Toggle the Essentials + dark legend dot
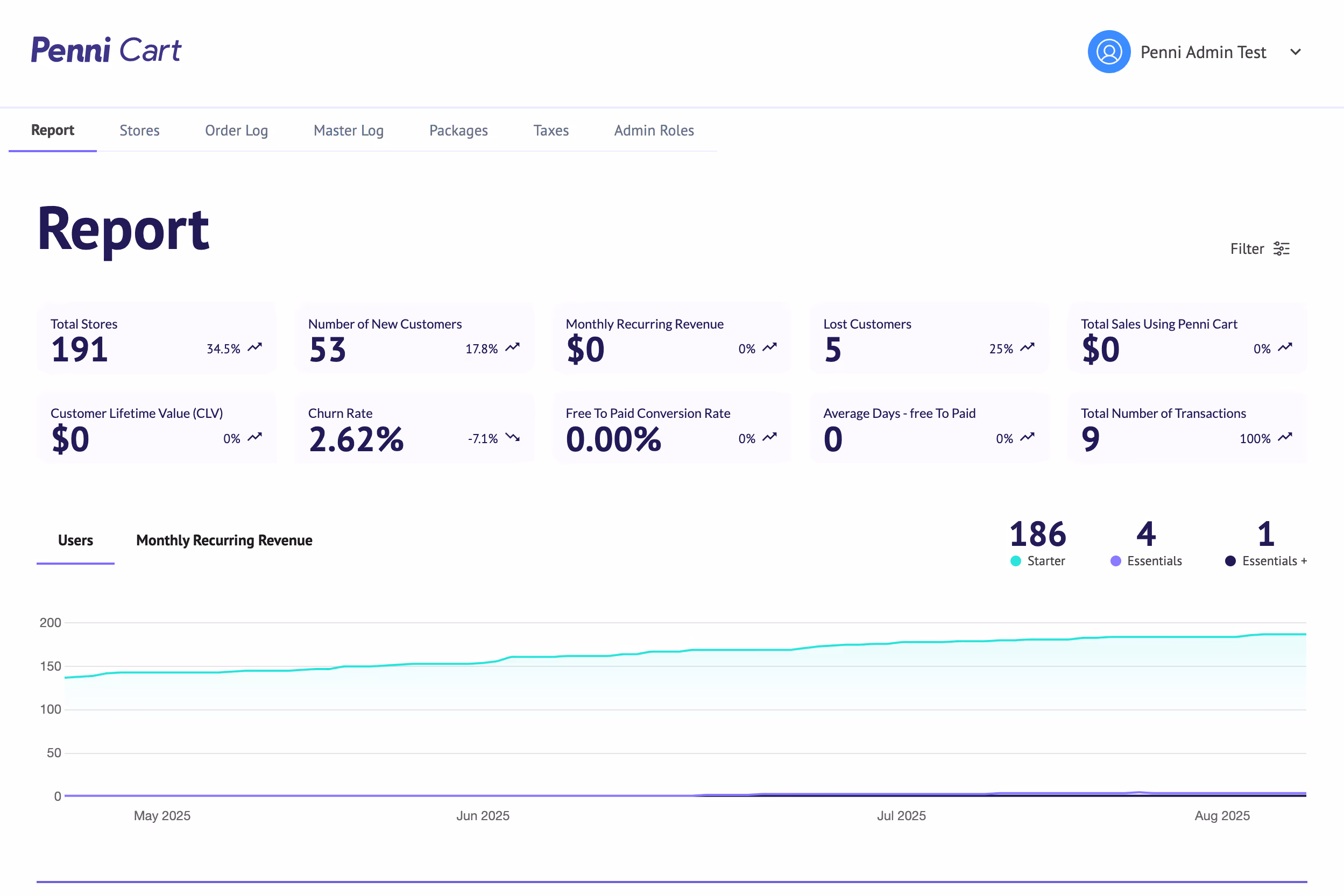Viewport: 1344px width, 896px height. 1231,561
